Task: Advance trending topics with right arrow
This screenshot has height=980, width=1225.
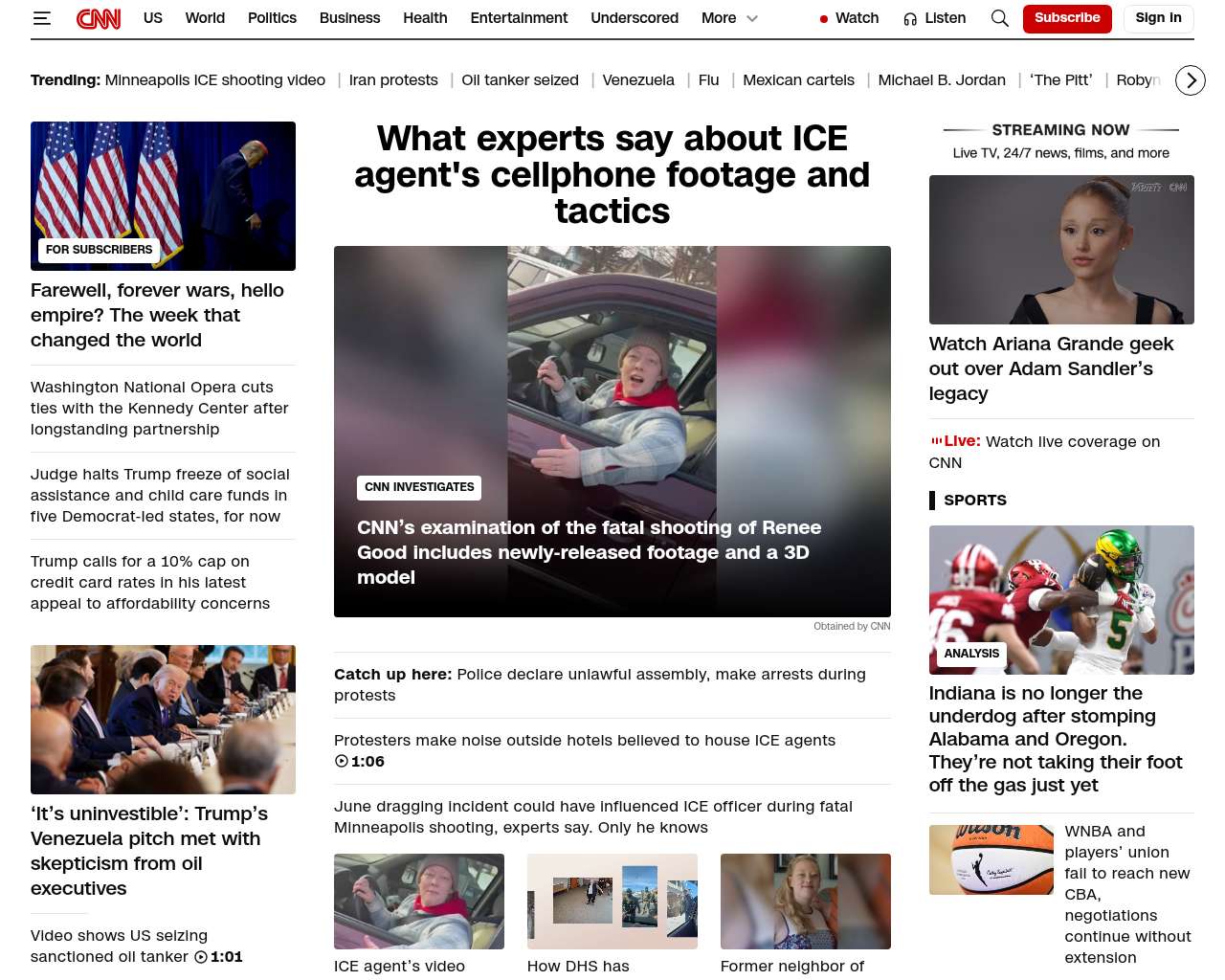Action: (x=1191, y=80)
